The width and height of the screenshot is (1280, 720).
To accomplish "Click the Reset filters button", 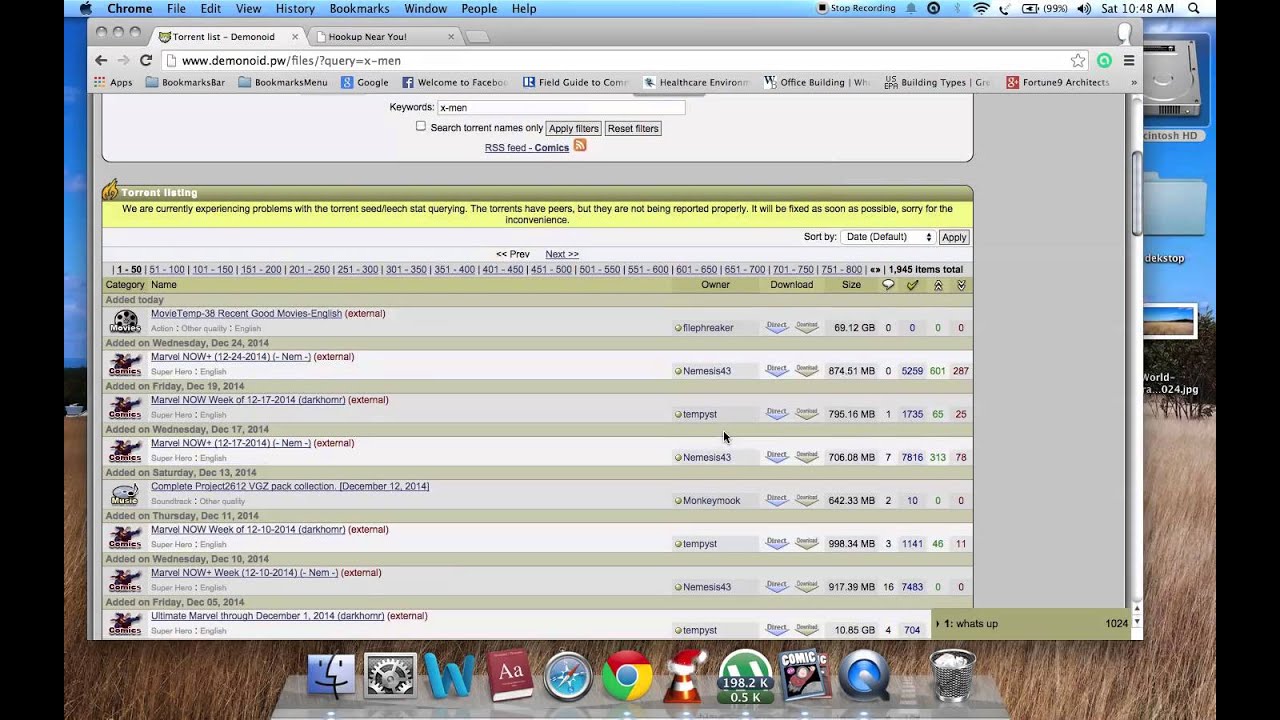I will 633,128.
